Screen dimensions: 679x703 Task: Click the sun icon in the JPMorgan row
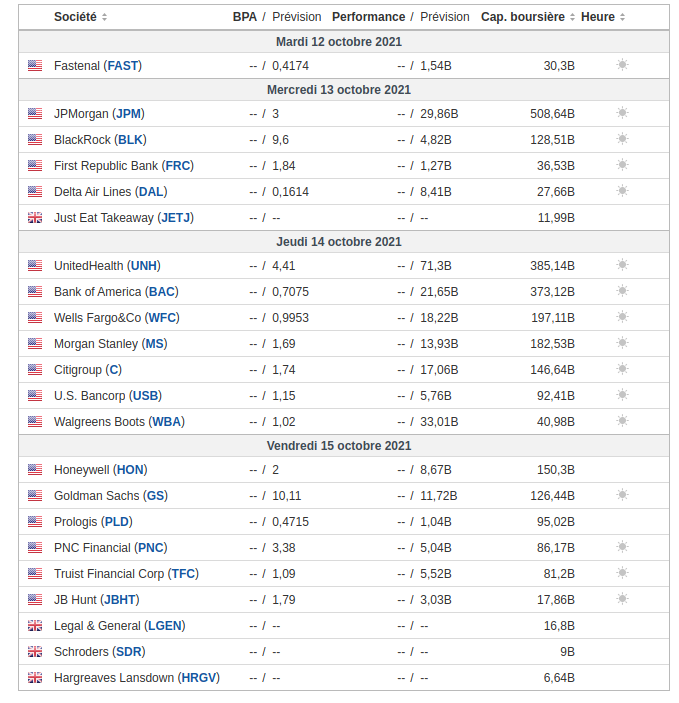622,114
